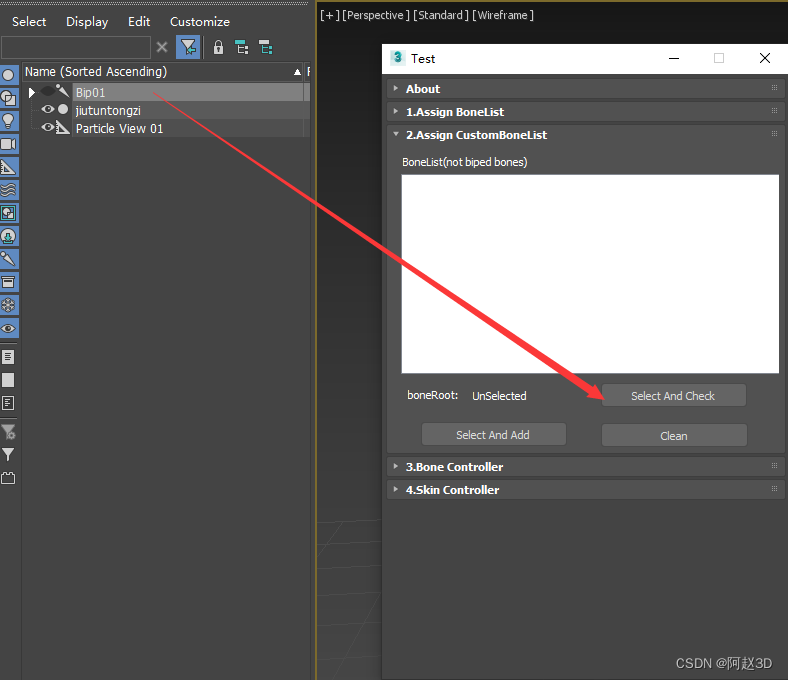Toggle visibility eye of Bip01
This screenshot has width=788, height=680.
[48, 91]
